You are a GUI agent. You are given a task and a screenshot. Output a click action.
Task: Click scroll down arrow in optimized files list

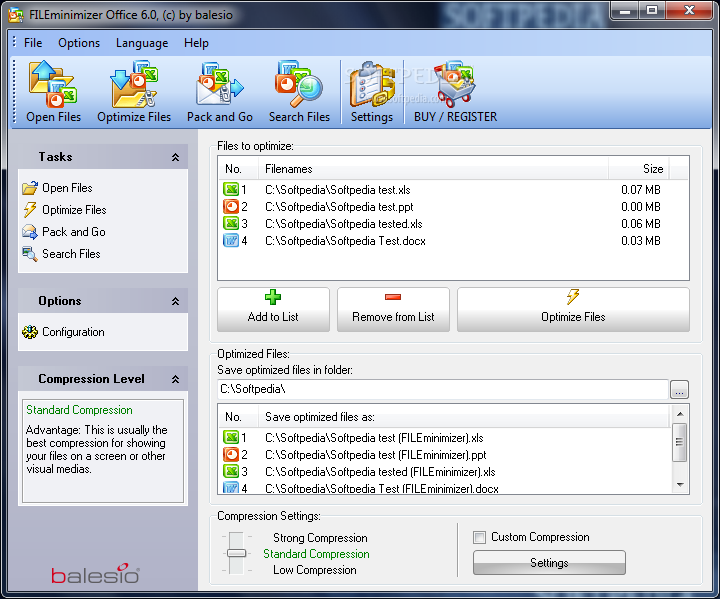click(x=680, y=485)
